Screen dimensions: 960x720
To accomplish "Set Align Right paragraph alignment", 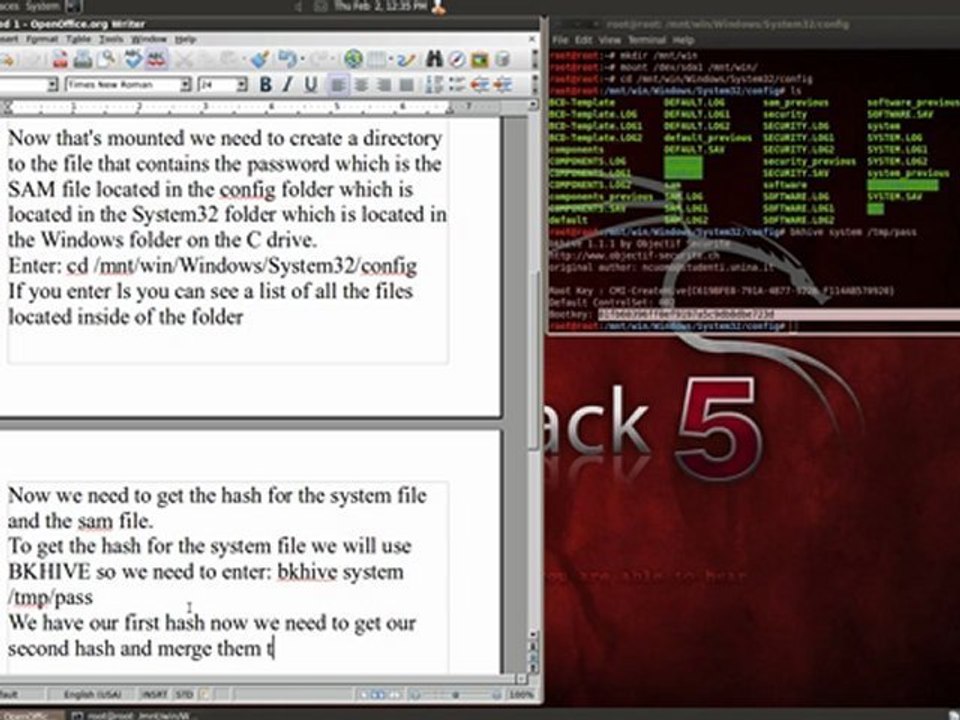I will (x=384, y=84).
